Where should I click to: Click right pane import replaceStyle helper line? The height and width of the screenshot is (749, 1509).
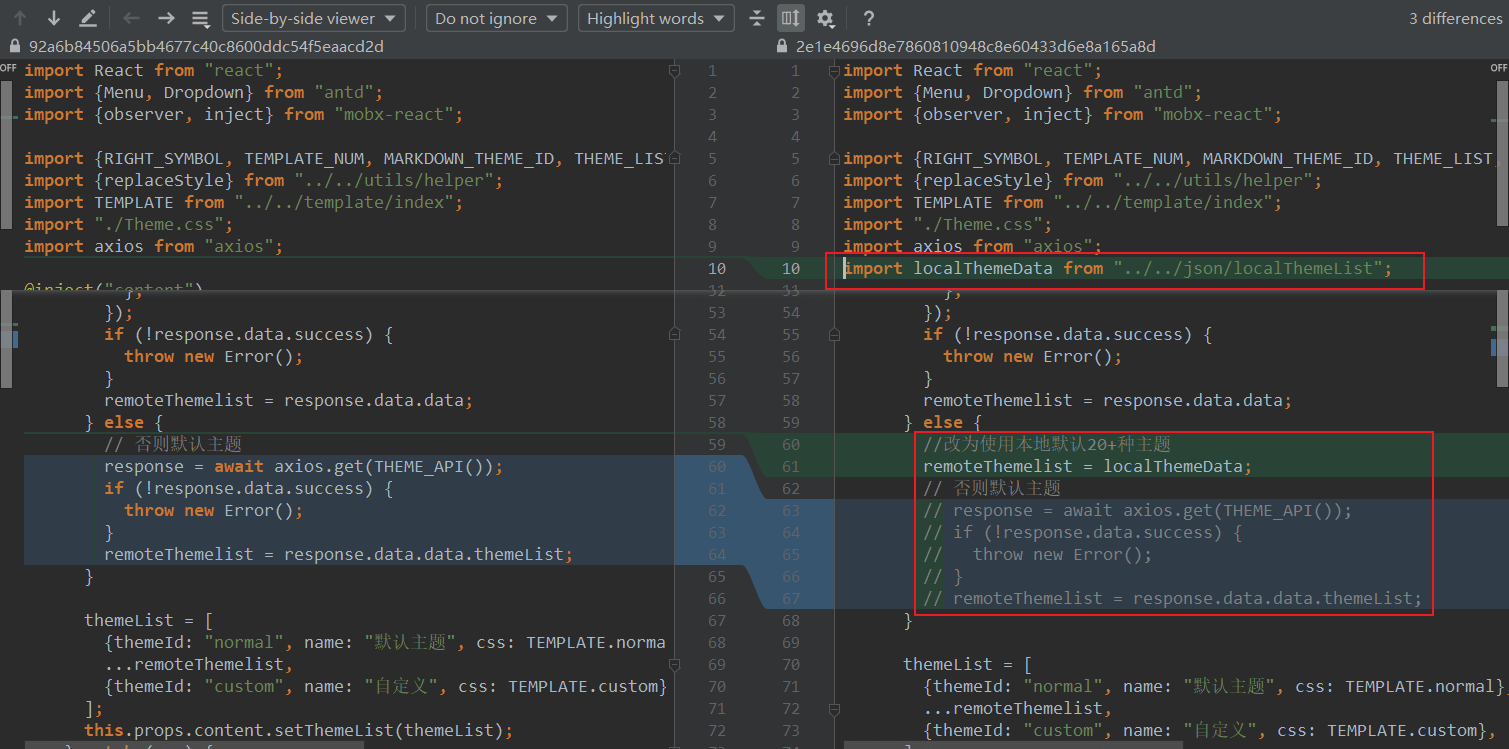[1082, 180]
